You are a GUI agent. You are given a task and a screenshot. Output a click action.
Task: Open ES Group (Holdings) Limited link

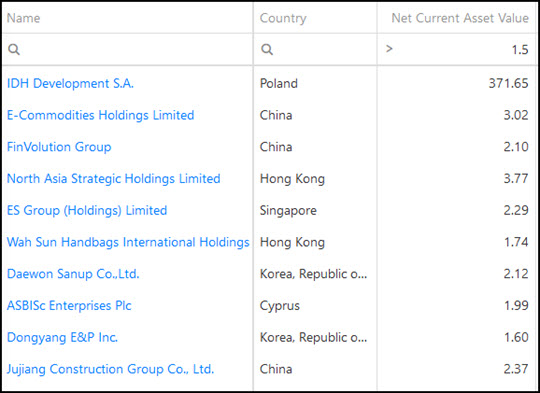coord(87,210)
